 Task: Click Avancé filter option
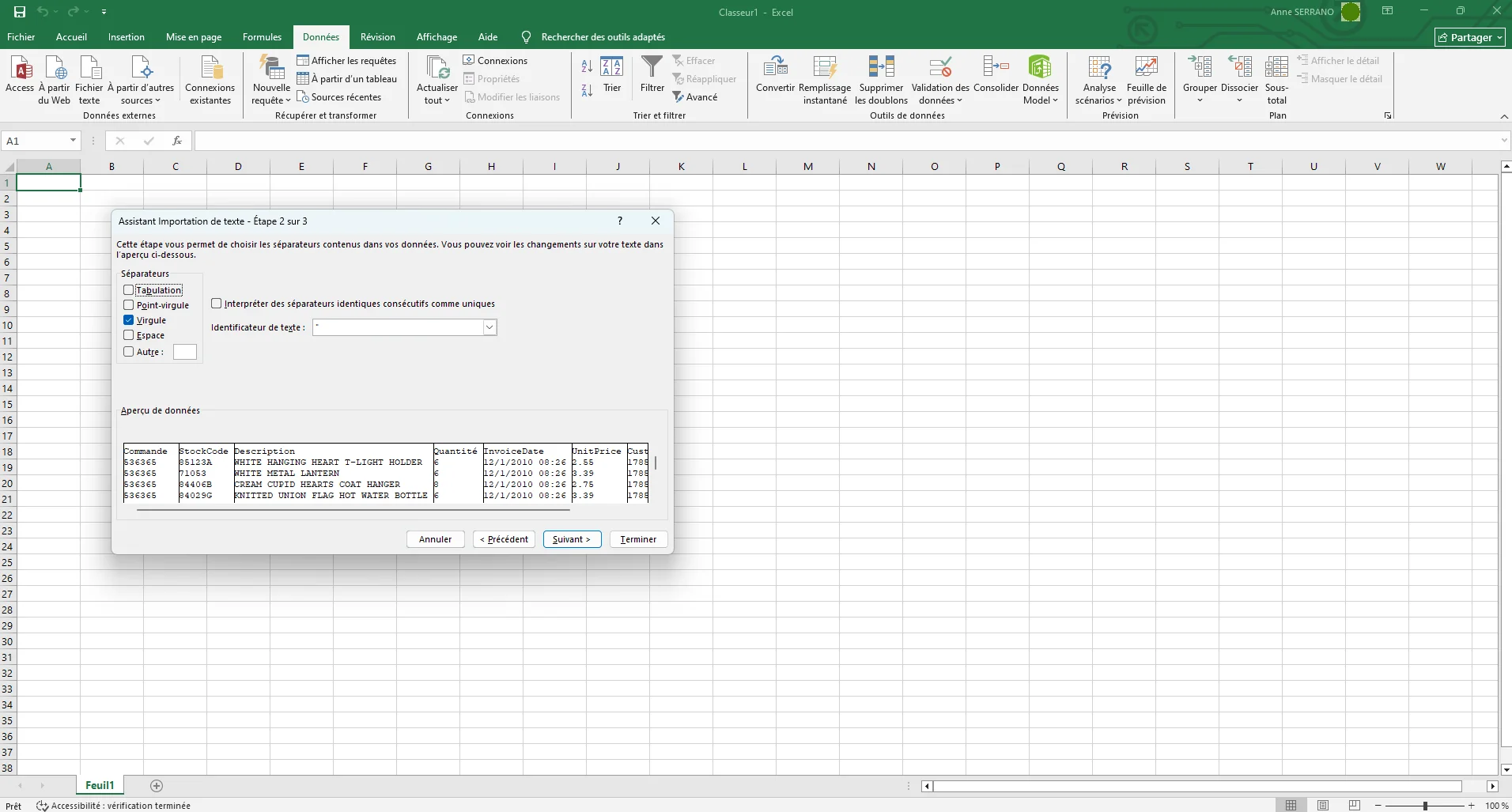695,97
